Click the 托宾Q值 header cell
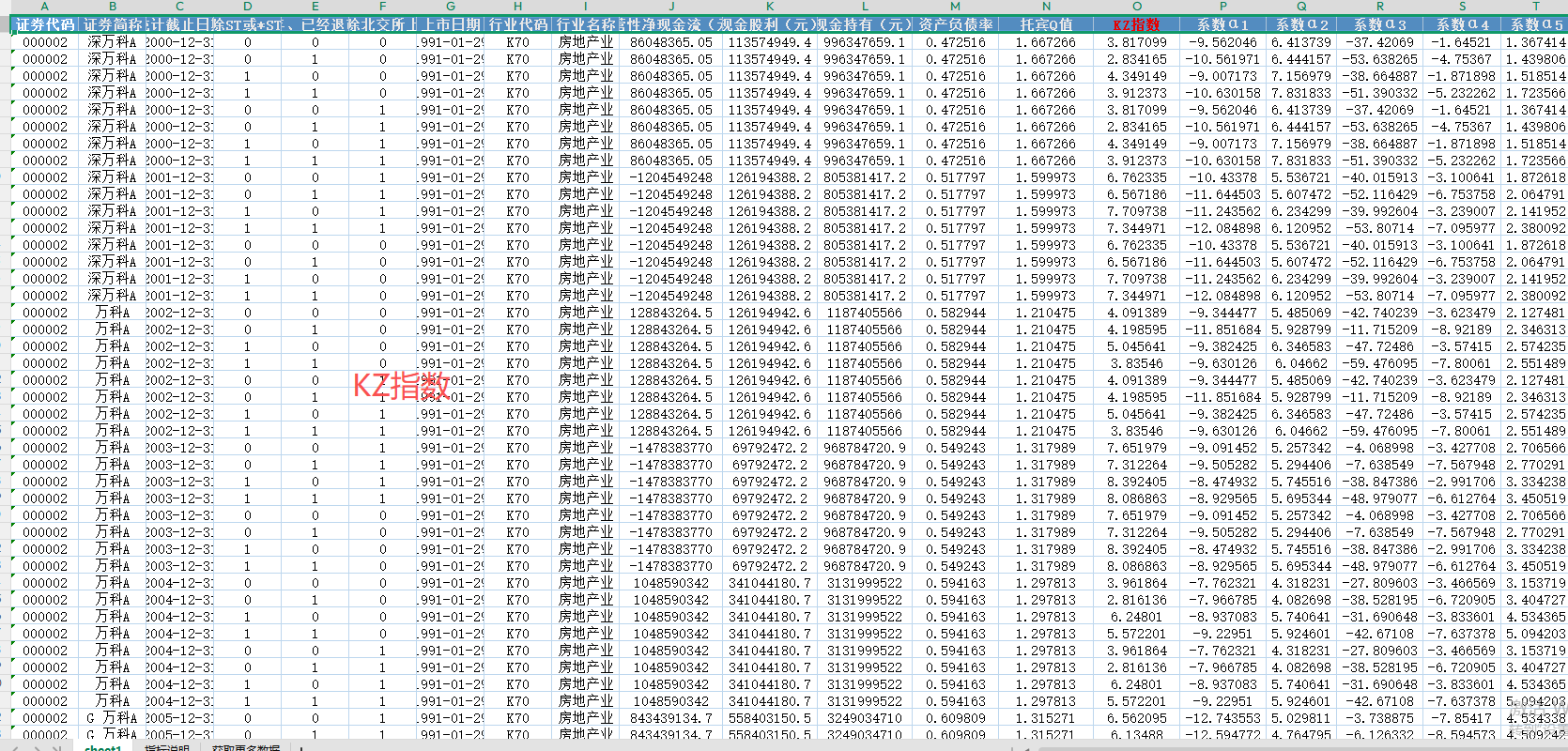Image resolution: width=1568 pixels, height=751 pixels. 1046,24
